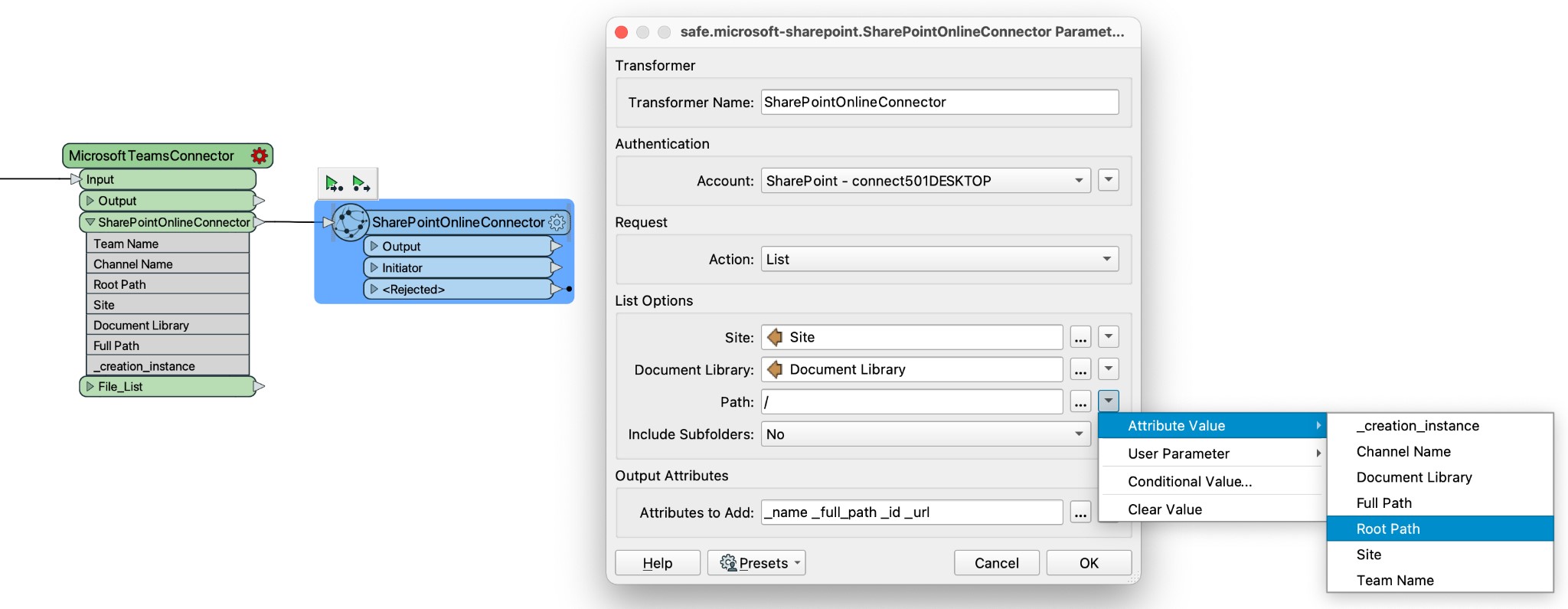This screenshot has width=1568, height=609.
Task: Run from this transformer button
Action: [x=361, y=184]
